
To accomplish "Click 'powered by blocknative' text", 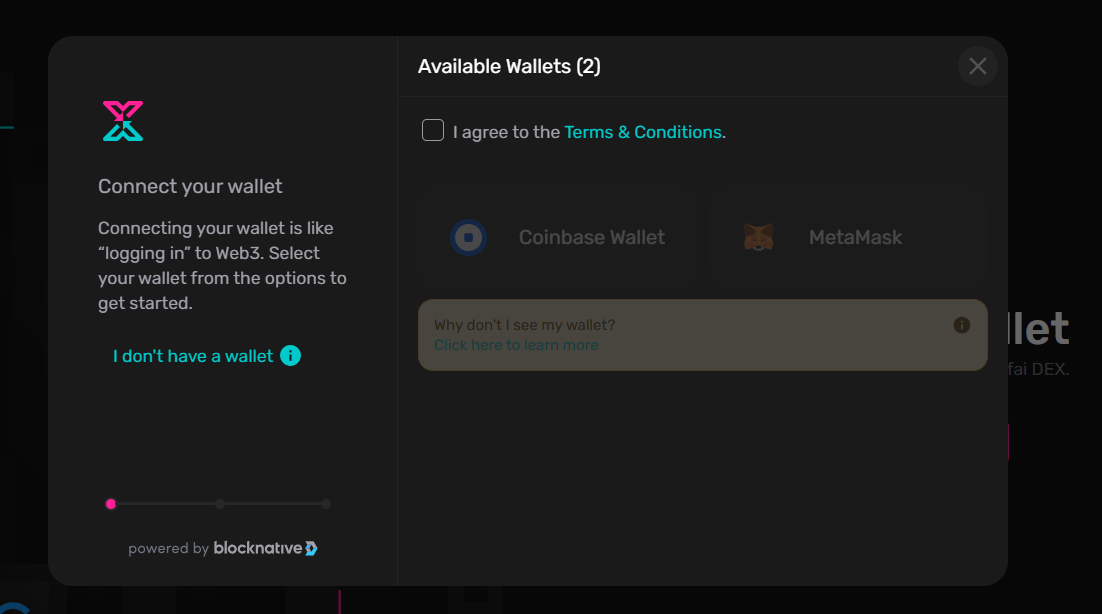I will 223,548.
